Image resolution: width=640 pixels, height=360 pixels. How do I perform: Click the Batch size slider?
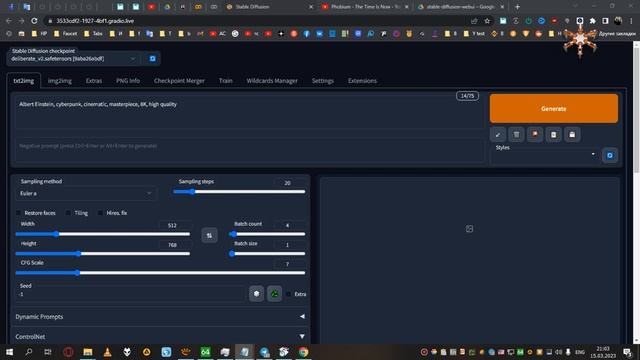(x=268, y=253)
